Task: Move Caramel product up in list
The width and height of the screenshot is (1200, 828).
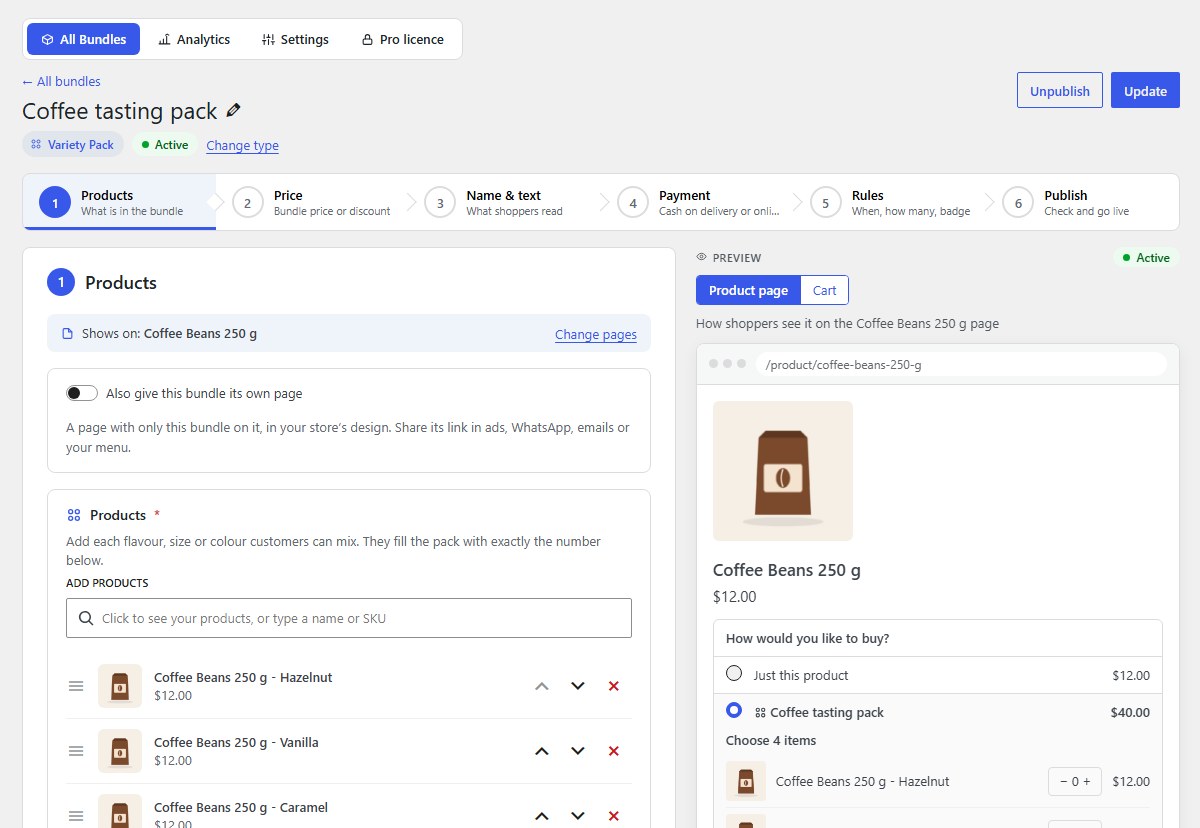Action: coord(542,815)
